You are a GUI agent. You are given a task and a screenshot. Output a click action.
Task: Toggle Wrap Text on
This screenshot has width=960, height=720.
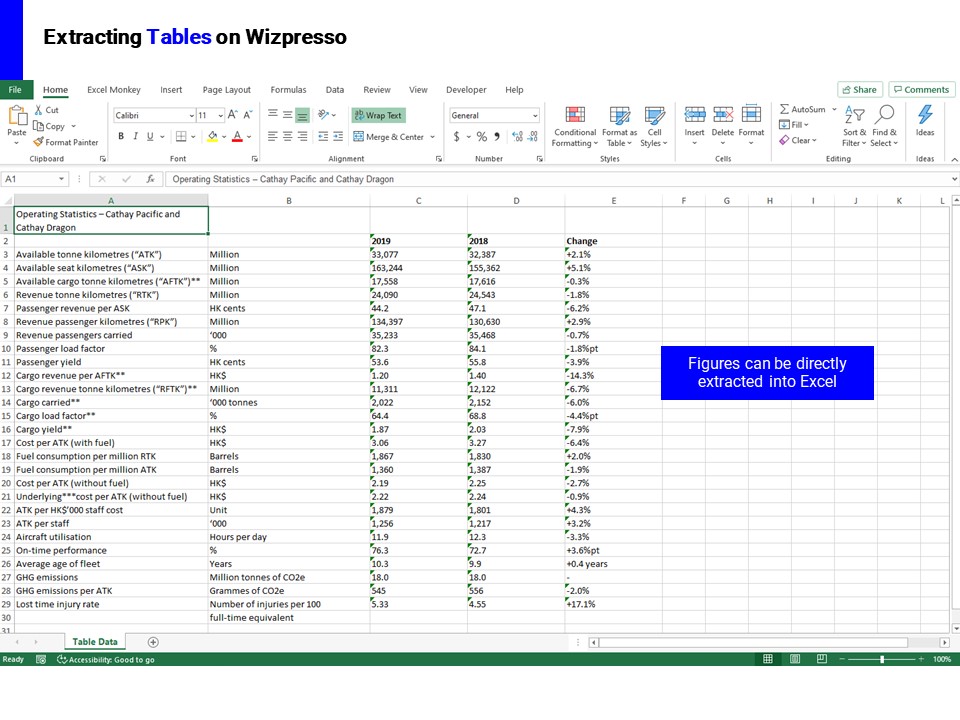pos(378,115)
